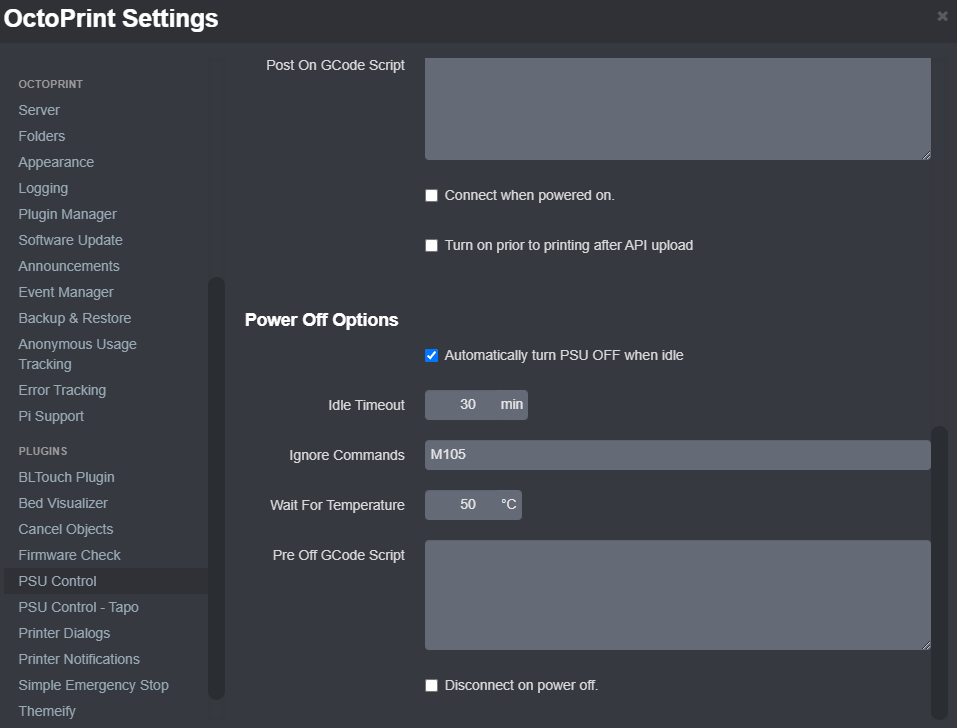Screen dimensions: 957x728
Task: Check Turn on prior to printing option
Action: pyautogui.click(x=432, y=246)
